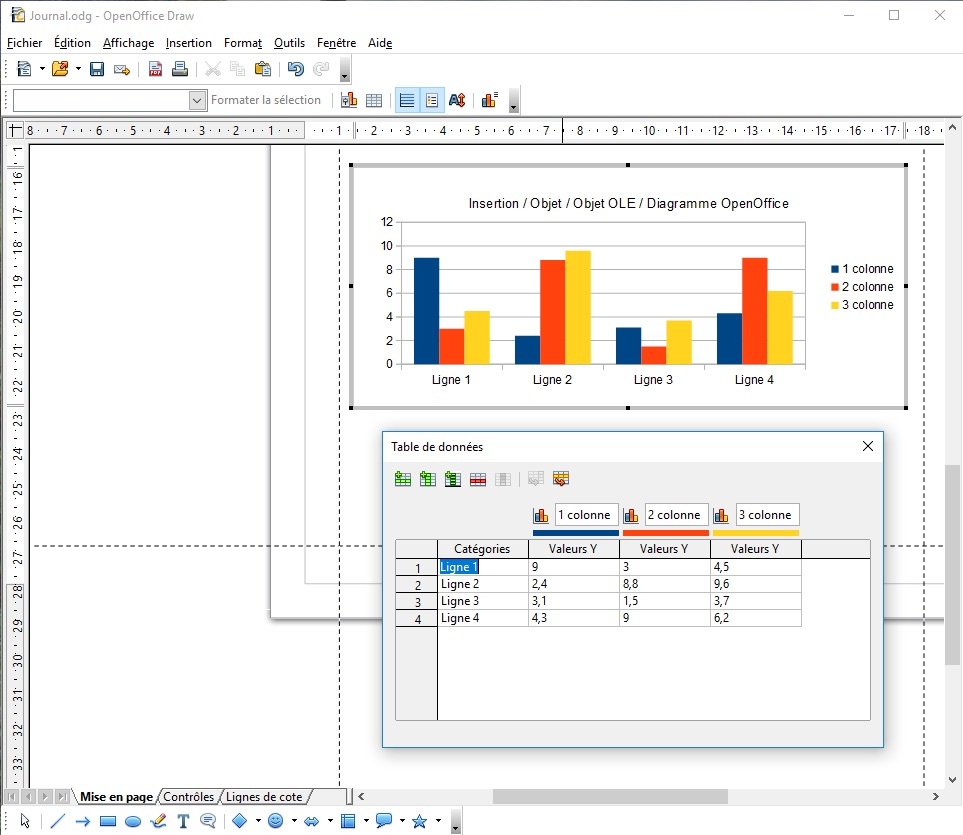963x835 pixels.
Task: Click the chart icon beside 1 colonne
Action: 541,515
